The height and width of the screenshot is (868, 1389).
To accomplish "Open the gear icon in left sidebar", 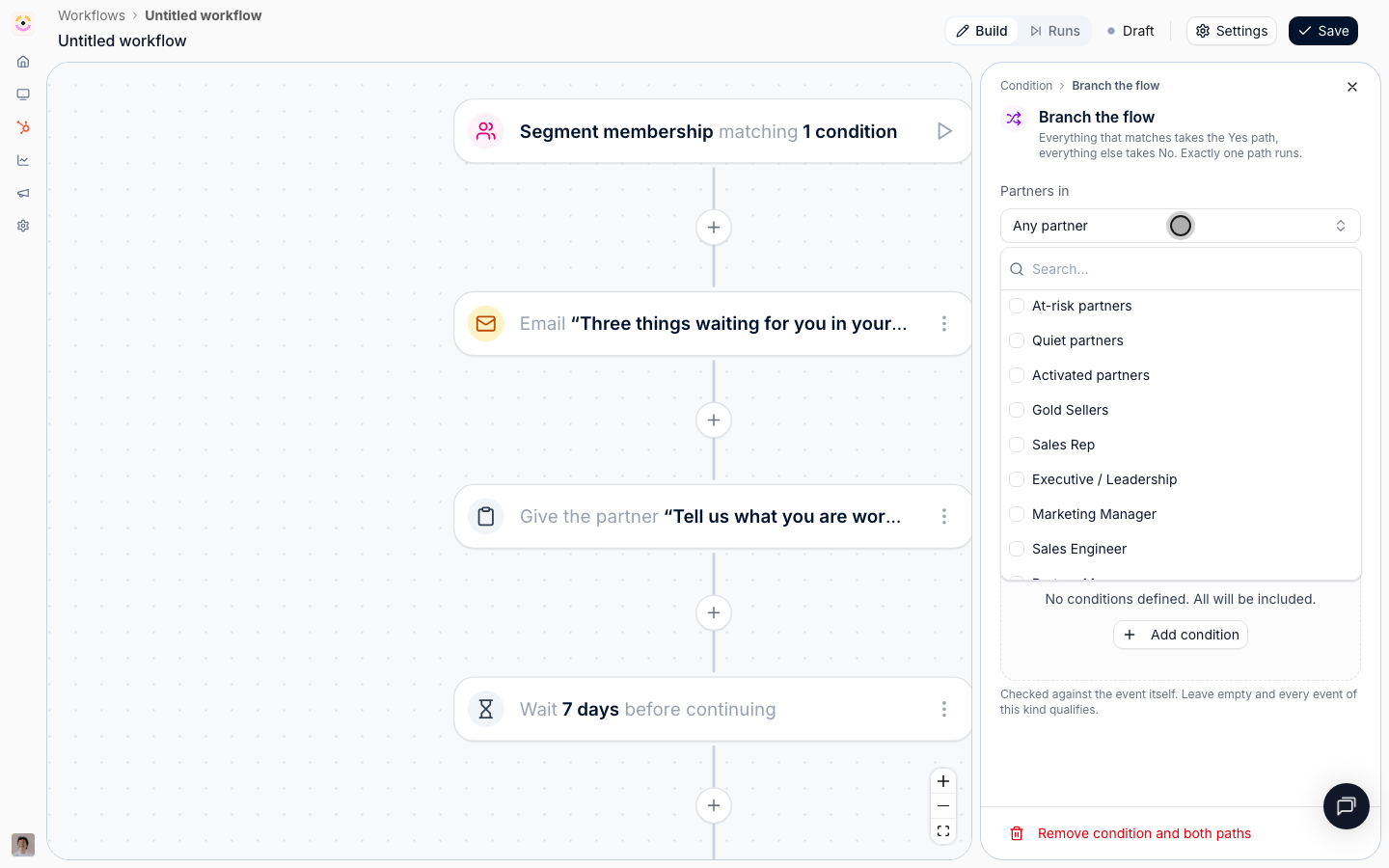I will pos(23,226).
